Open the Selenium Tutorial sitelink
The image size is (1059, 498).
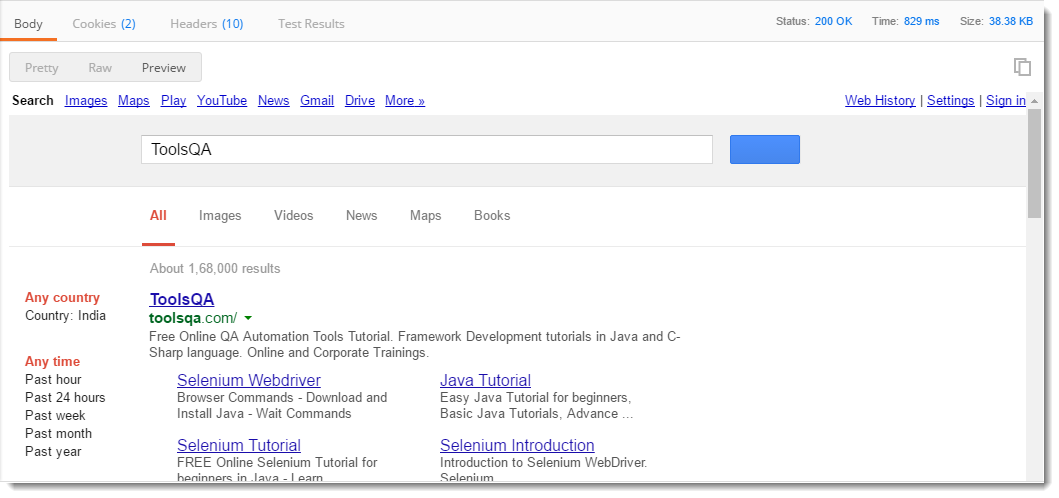coord(239,445)
